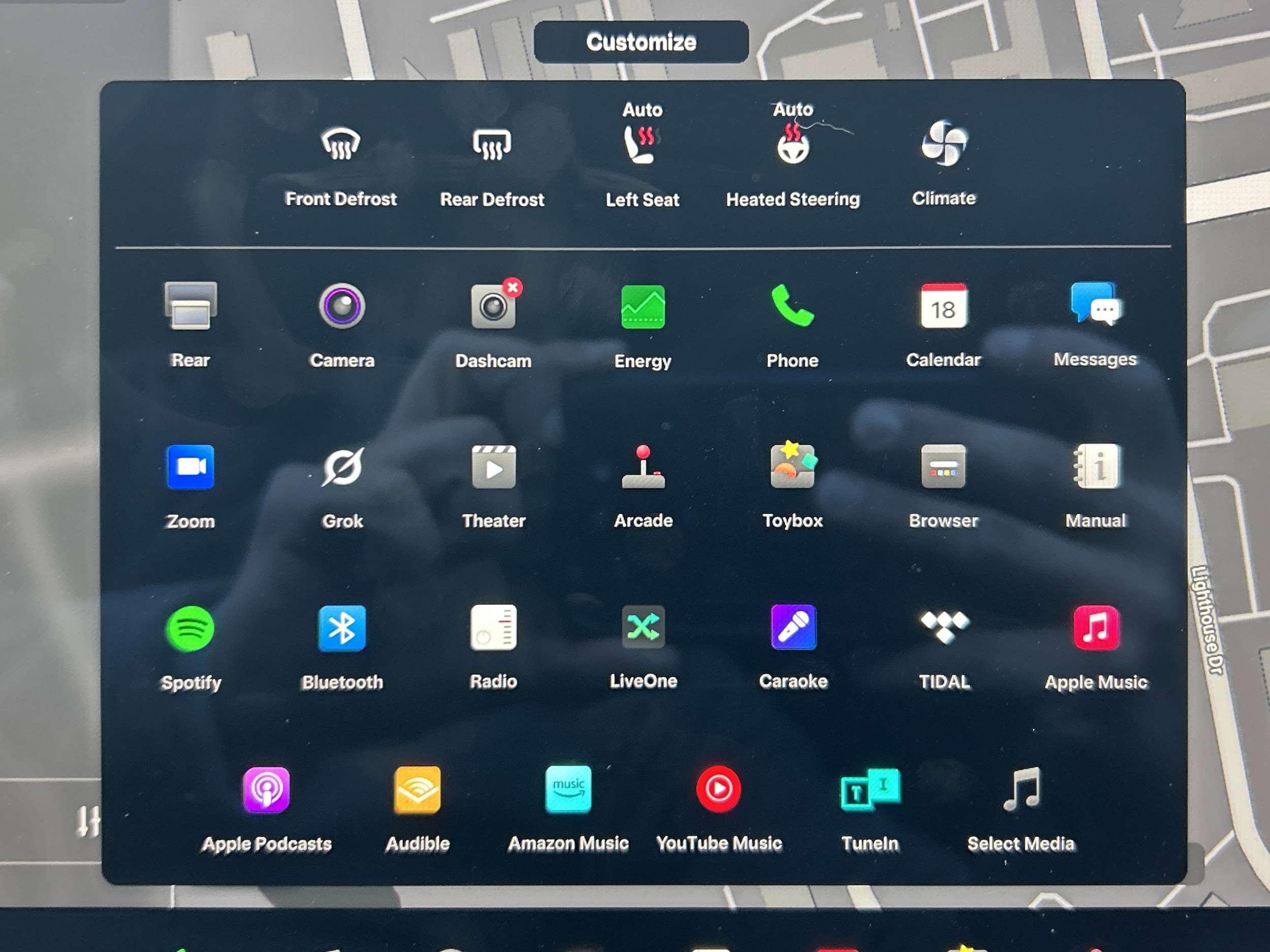
Task: Launch the Grok app
Action: [x=342, y=467]
